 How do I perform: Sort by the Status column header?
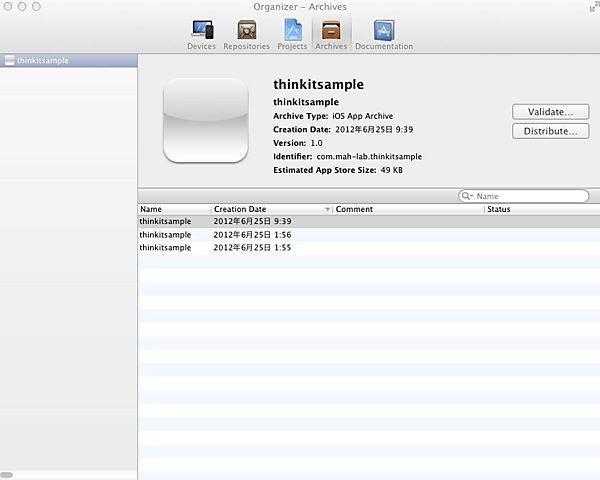pos(540,209)
